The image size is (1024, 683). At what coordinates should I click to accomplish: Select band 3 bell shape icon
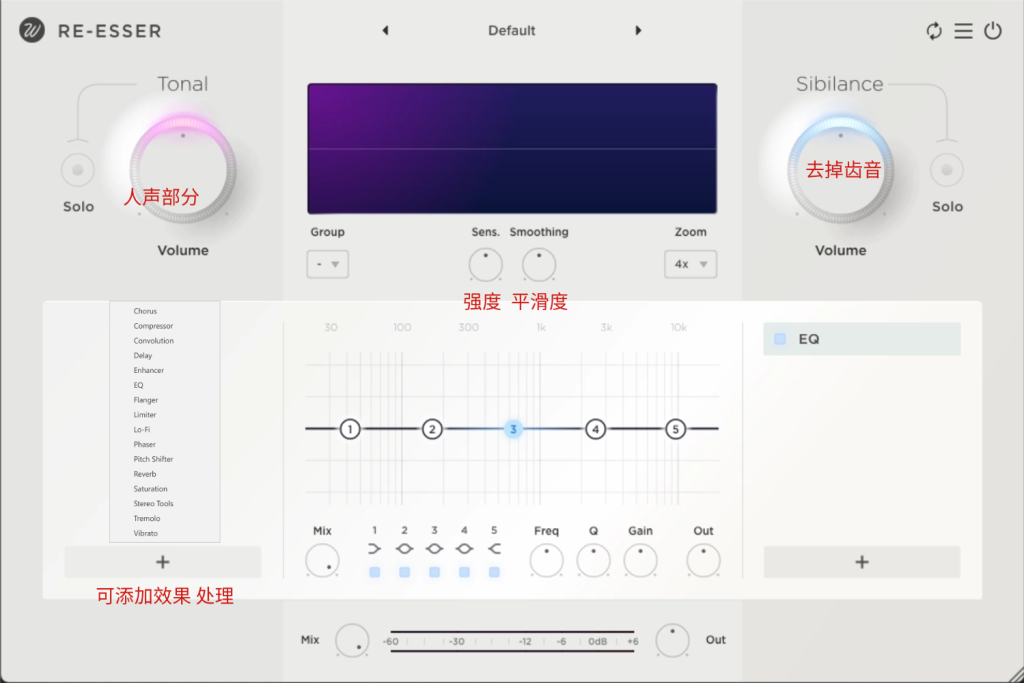click(434, 548)
